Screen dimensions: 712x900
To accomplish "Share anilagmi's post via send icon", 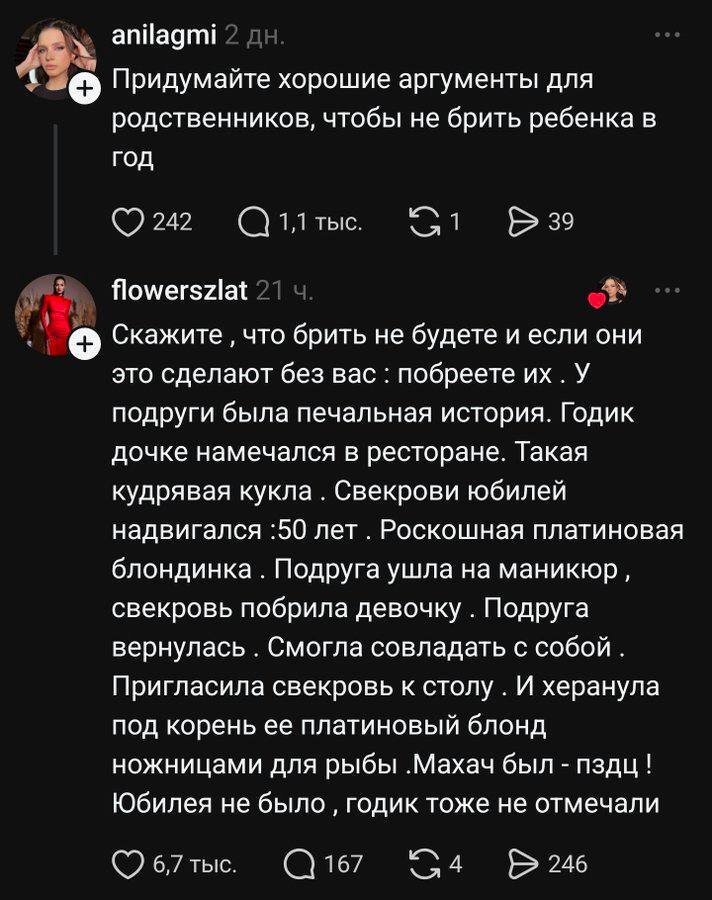I will (x=523, y=222).
